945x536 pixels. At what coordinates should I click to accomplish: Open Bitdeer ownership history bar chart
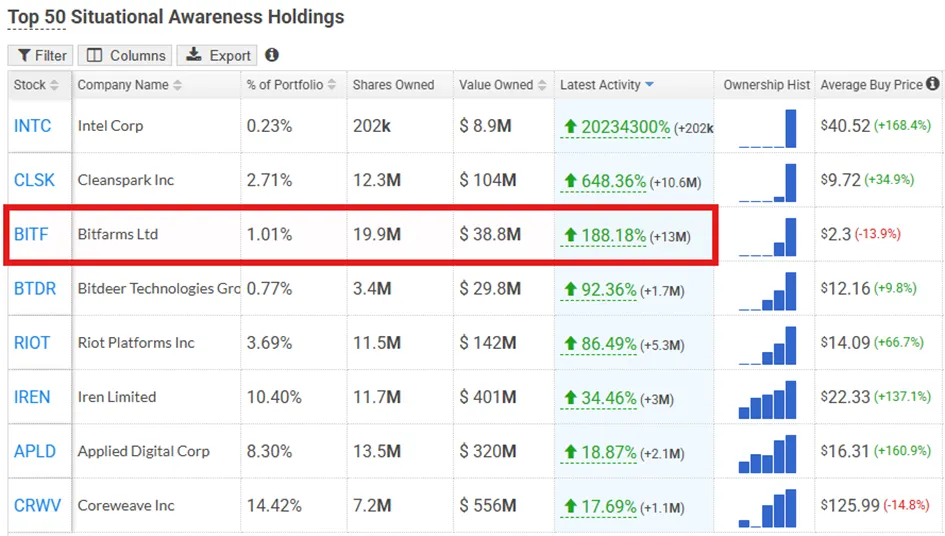point(767,291)
